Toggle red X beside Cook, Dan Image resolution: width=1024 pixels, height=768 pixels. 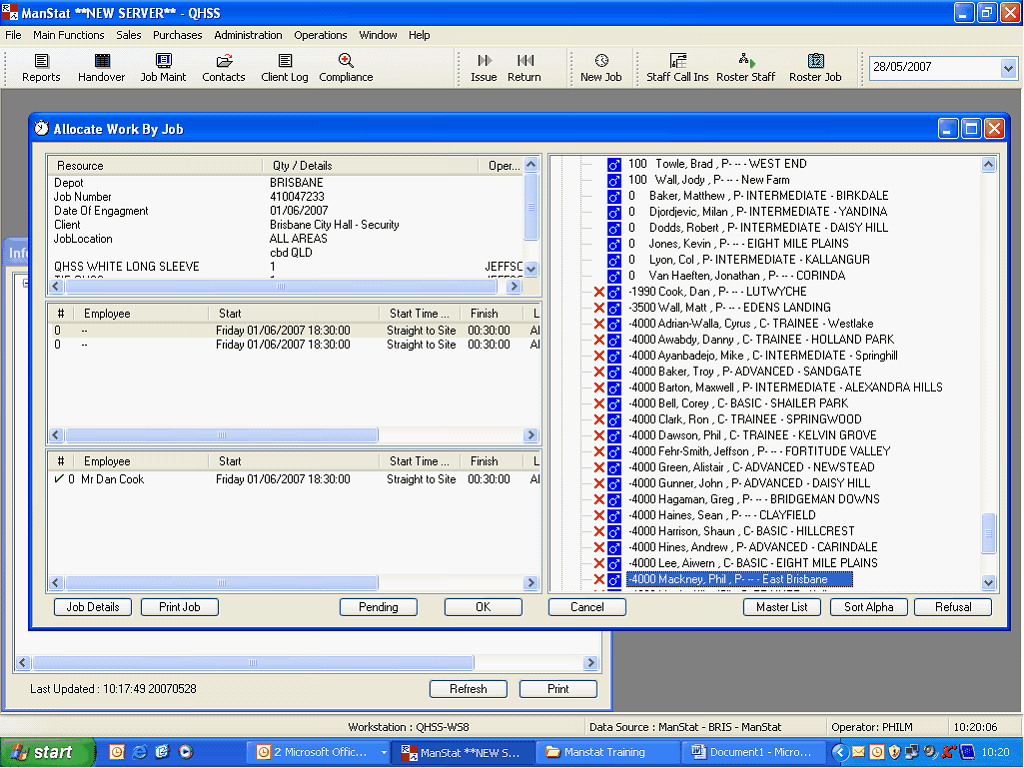600,292
